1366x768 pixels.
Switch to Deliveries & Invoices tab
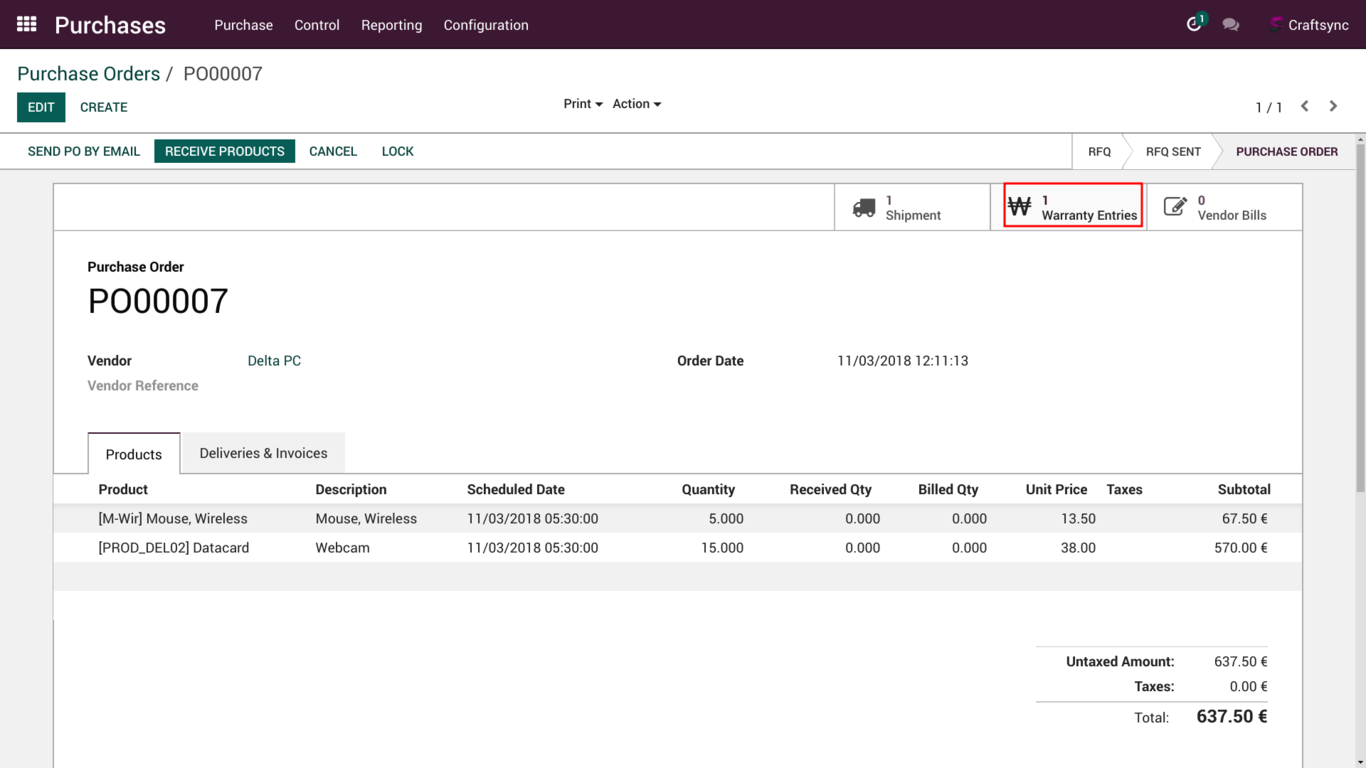(263, 453)
